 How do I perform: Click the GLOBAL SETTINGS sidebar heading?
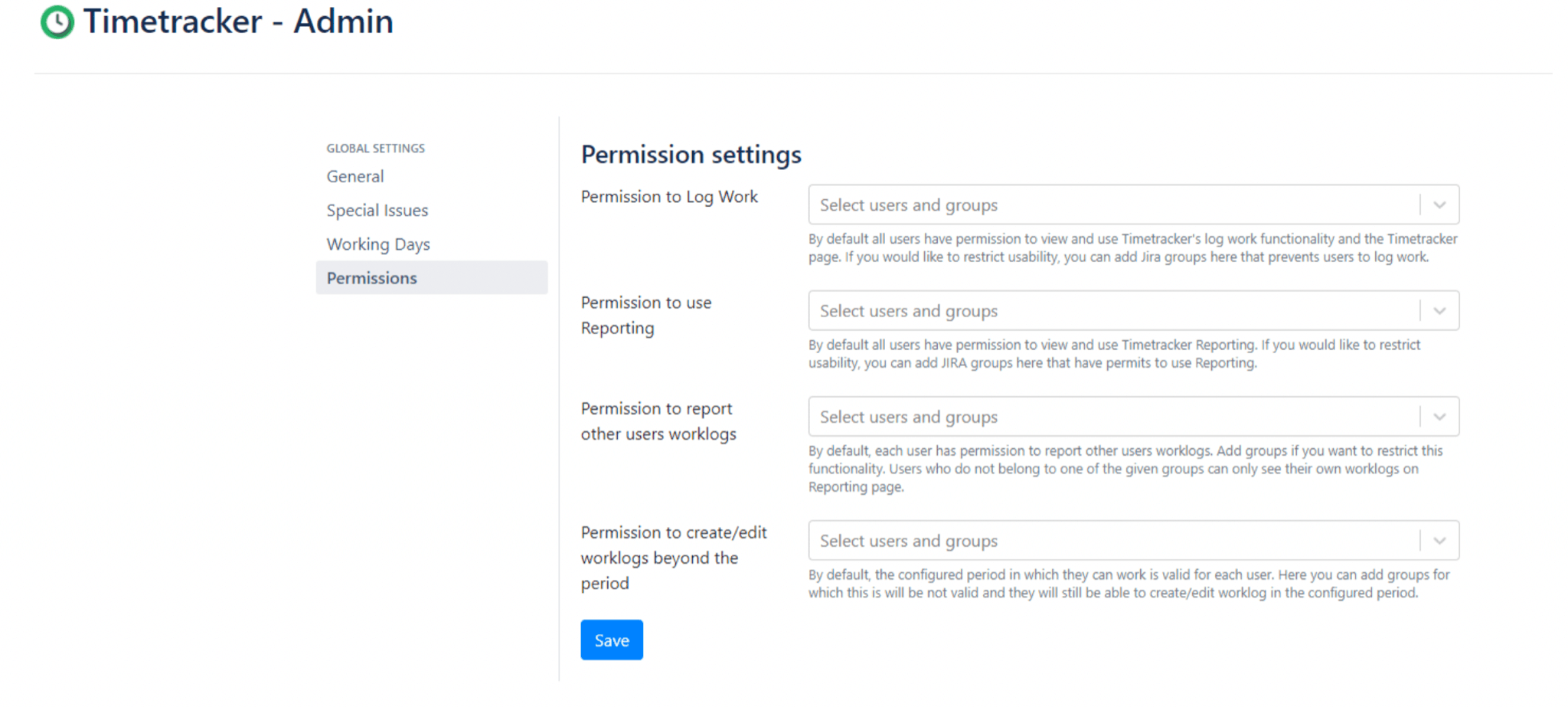(375, 147)
